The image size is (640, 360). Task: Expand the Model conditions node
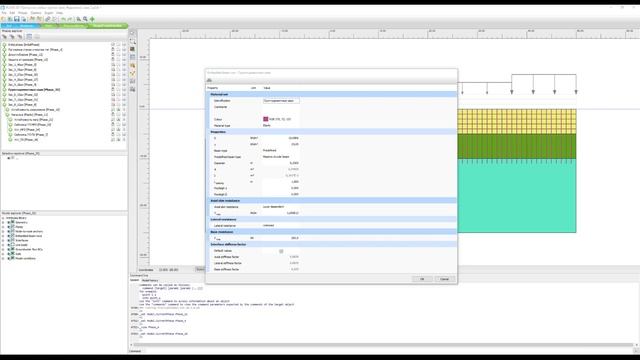point(3,258)
